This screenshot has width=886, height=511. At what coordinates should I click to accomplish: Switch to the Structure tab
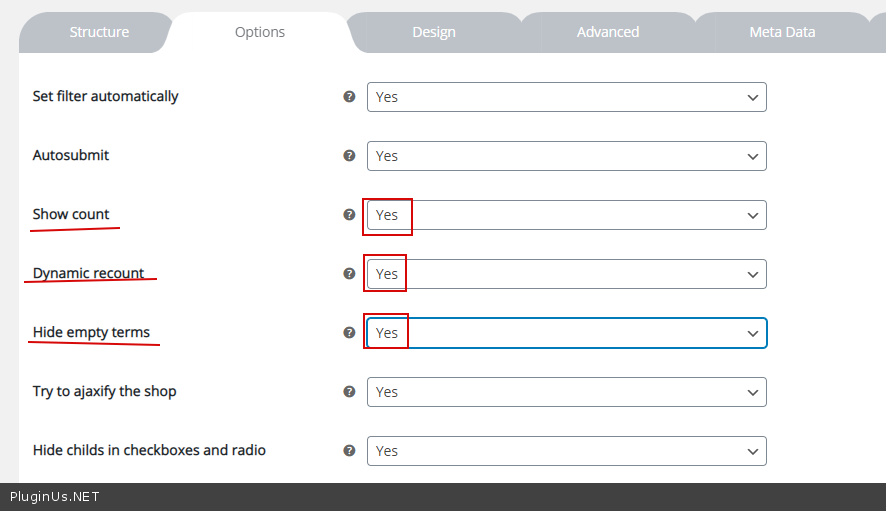tap(99, 32)
